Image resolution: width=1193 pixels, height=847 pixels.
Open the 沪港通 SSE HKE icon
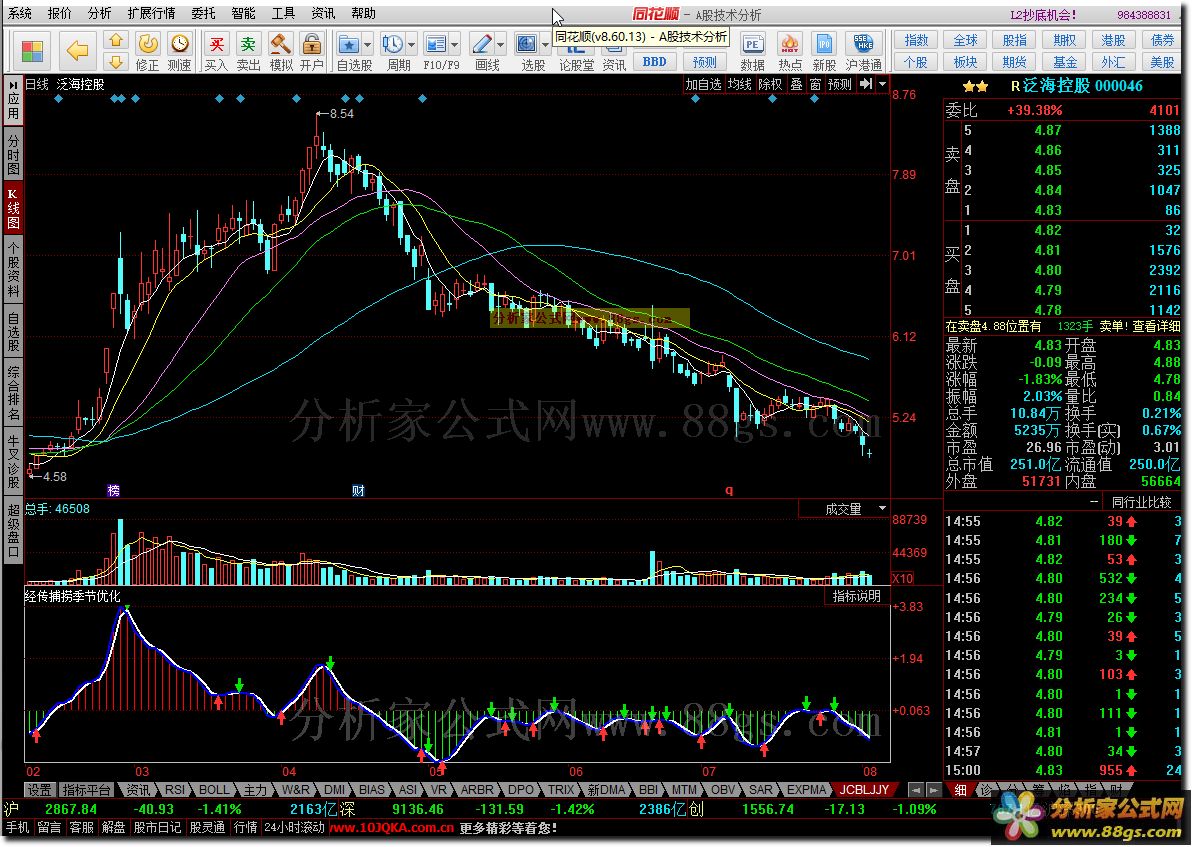[x=863, y=43]
